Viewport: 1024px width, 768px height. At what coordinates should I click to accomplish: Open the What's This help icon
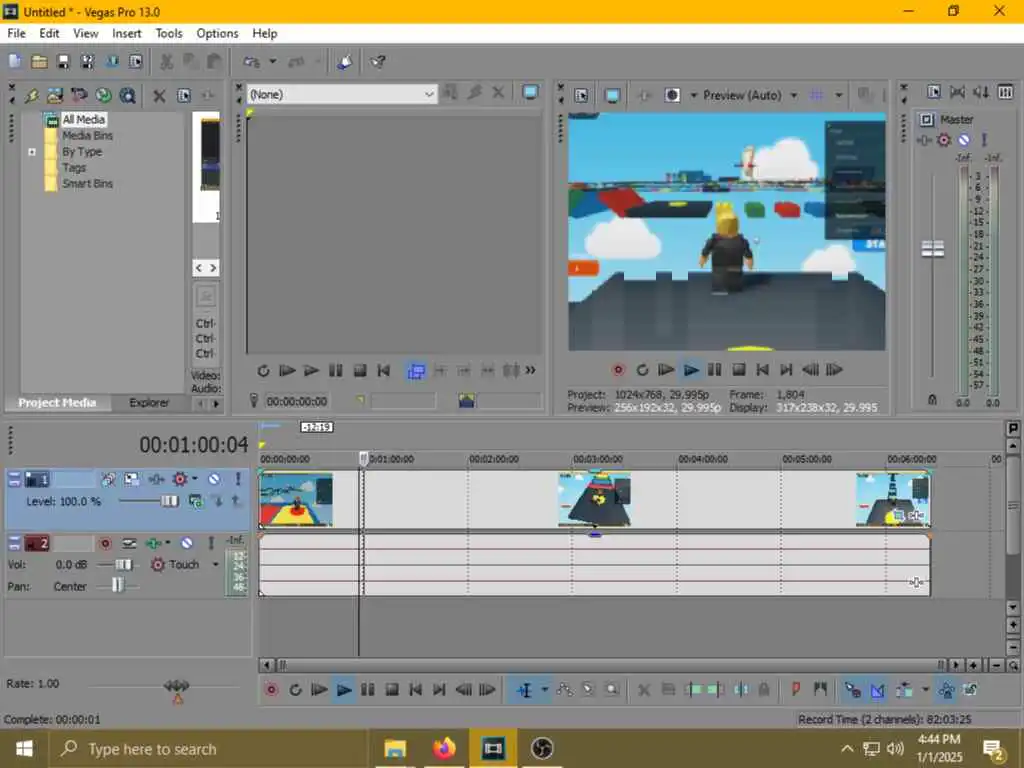[377, 62]
